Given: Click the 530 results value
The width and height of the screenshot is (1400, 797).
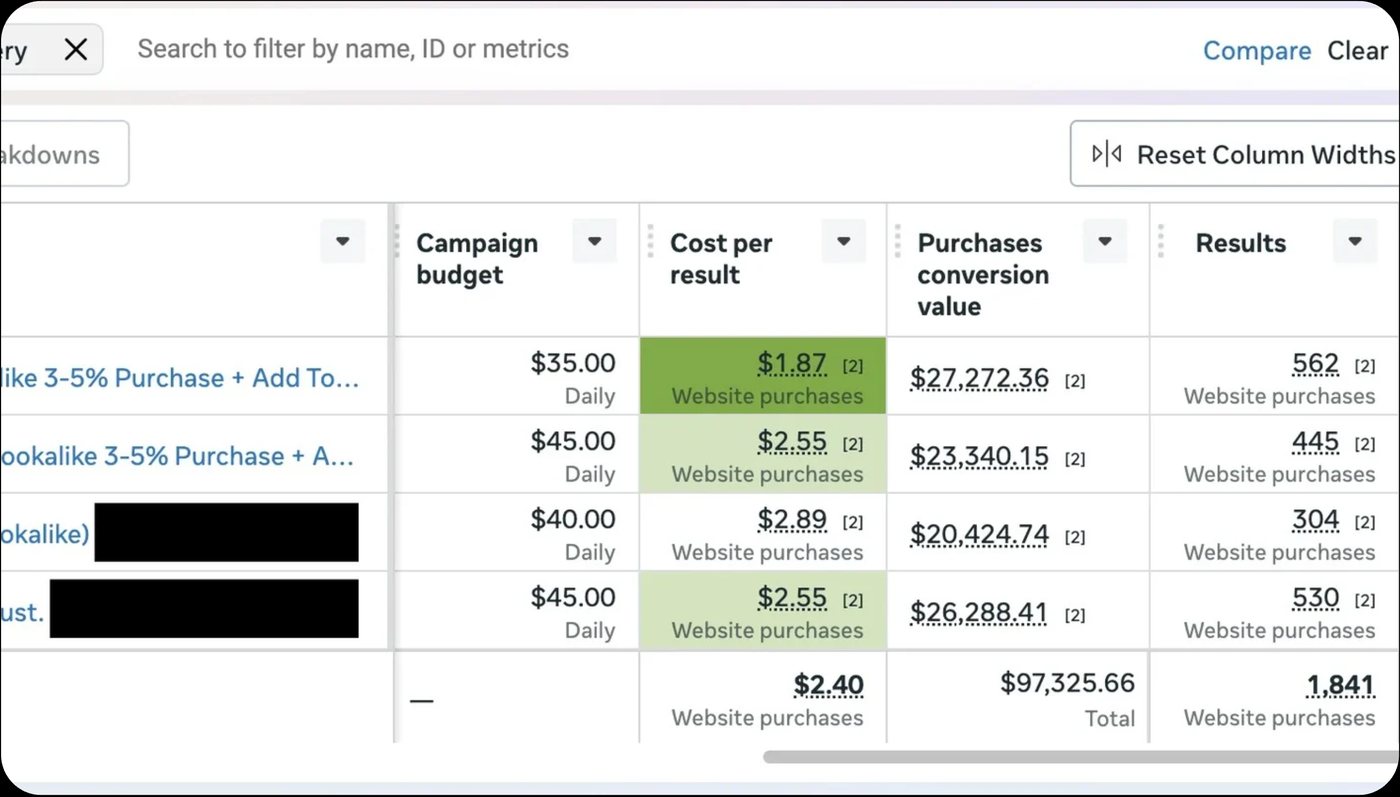Looking at the screenshot, I should (1315, 598).
